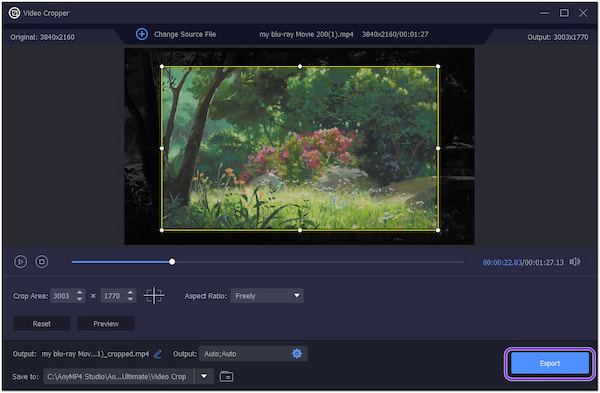This screenshot has width=600, height=393.
Task: Click the current time 00:00:22.03
Action: pos(502,263)
